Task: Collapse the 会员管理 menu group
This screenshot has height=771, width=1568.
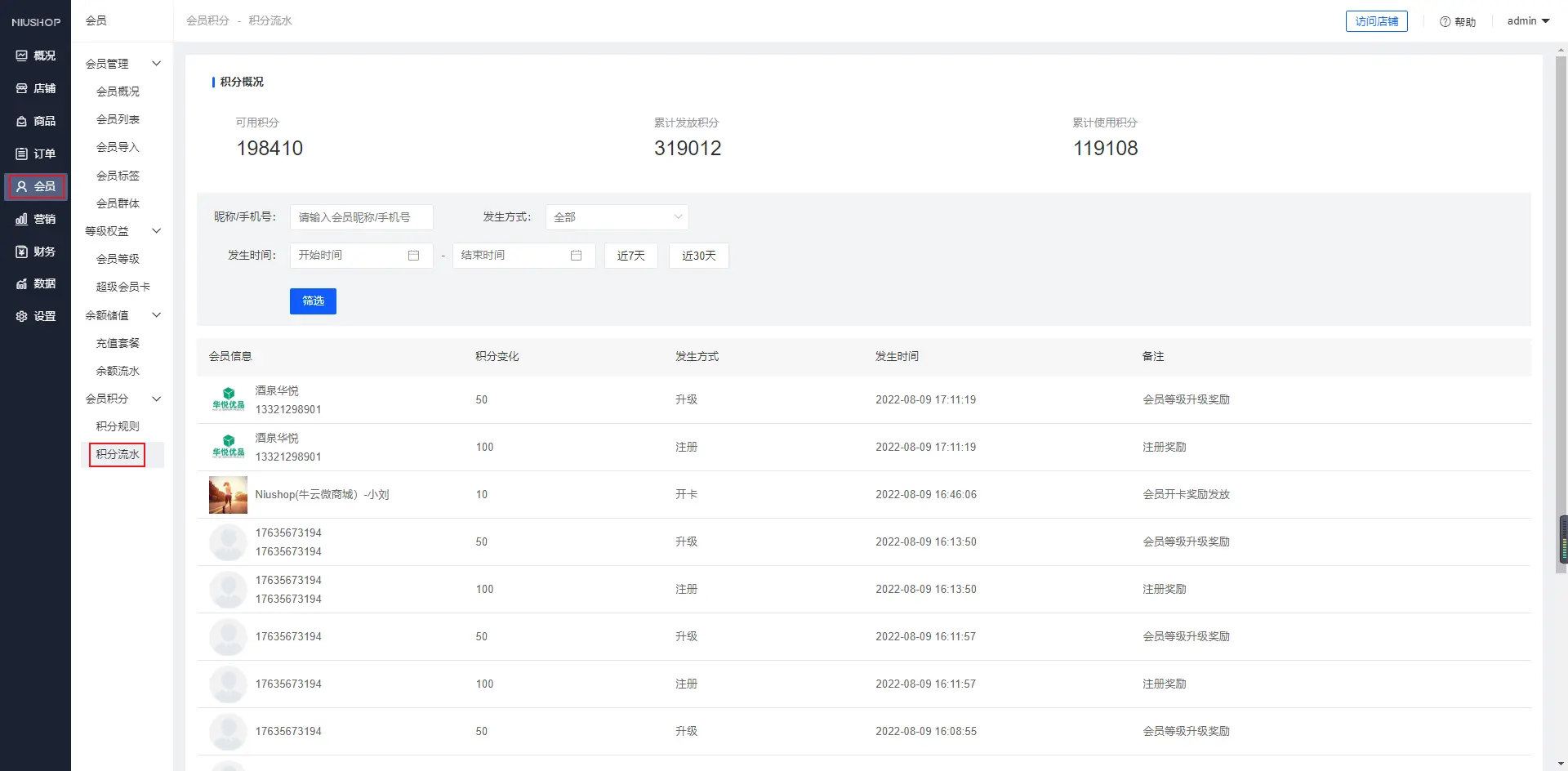Action: [x=156, y=64]
